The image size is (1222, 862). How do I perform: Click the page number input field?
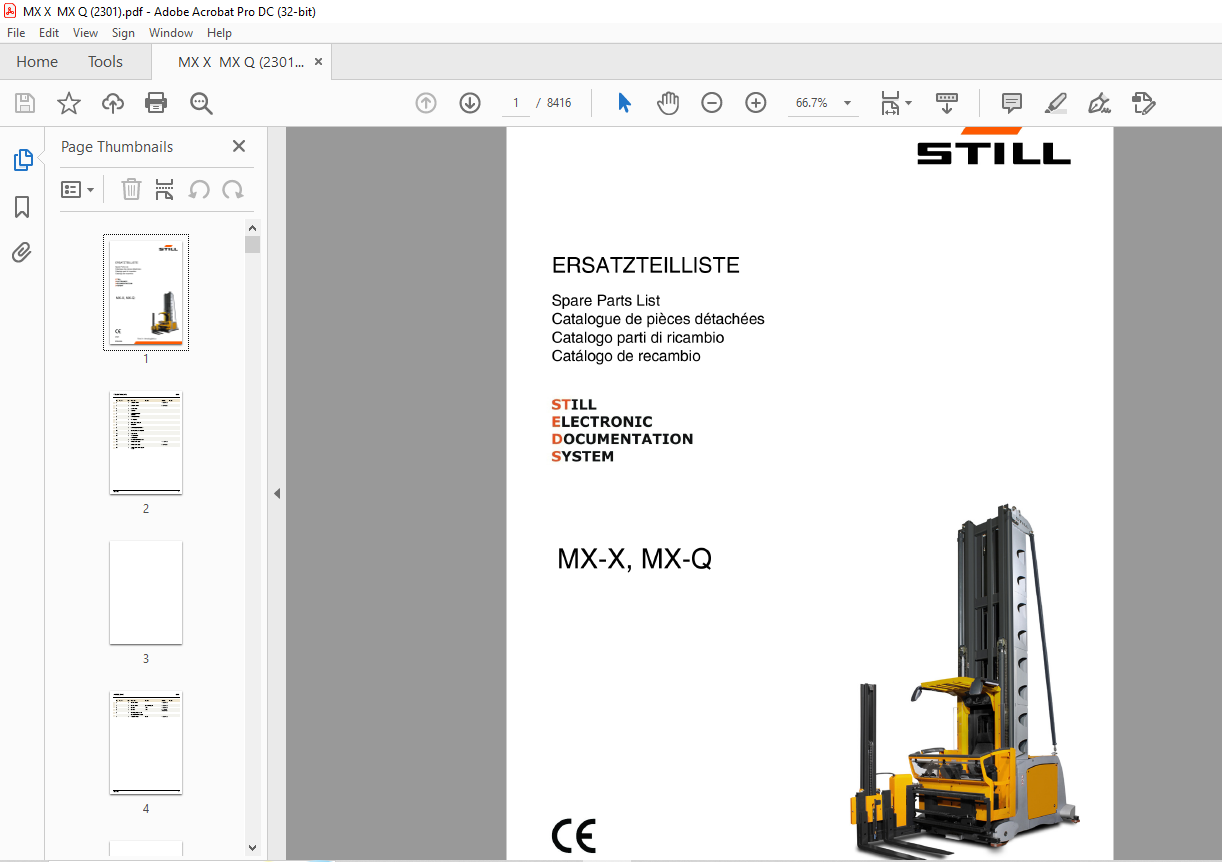[515, 103]
